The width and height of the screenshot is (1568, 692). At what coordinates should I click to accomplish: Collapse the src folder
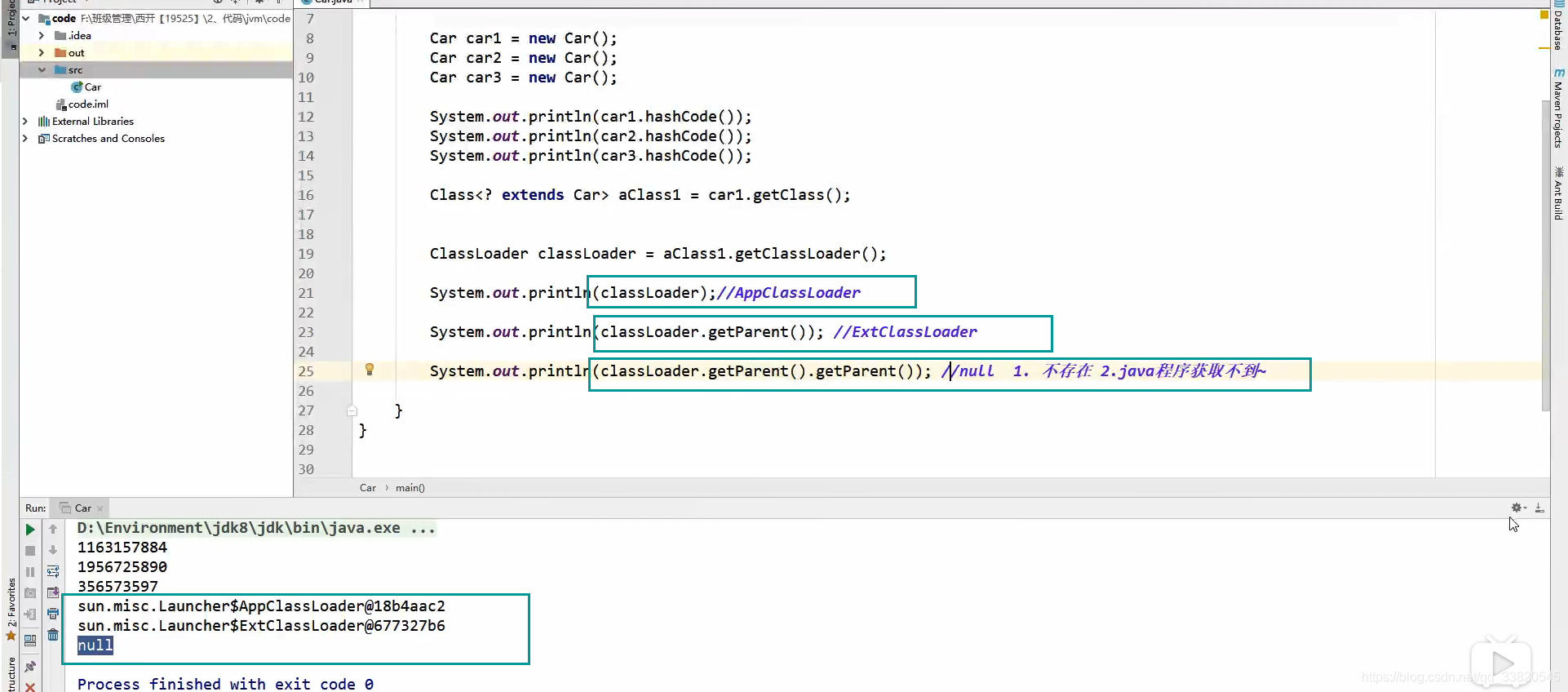[x=42, y=69]
